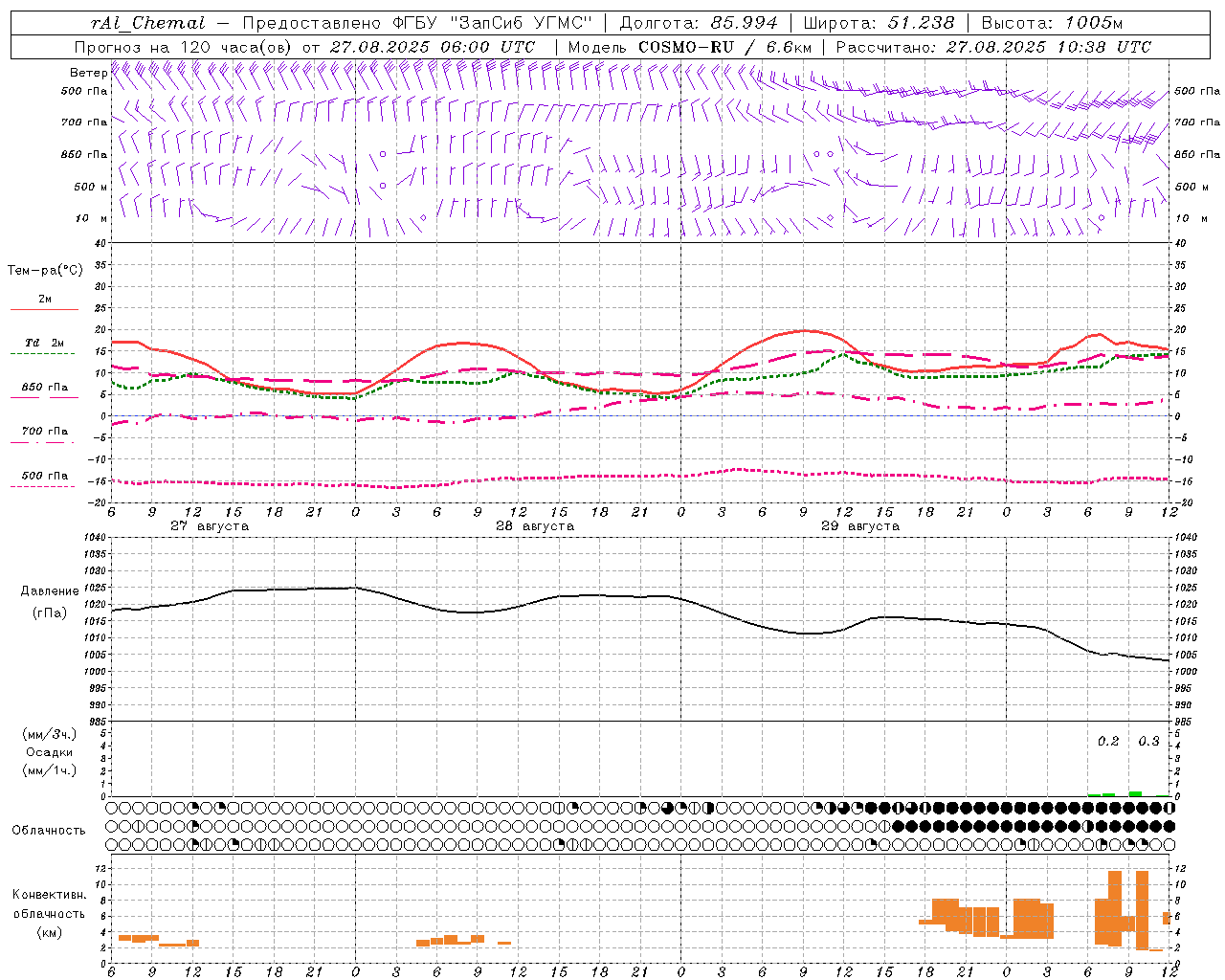Click the 'Давление' pressure panel label
1225x980 pixels.
(x=50, y=591)
